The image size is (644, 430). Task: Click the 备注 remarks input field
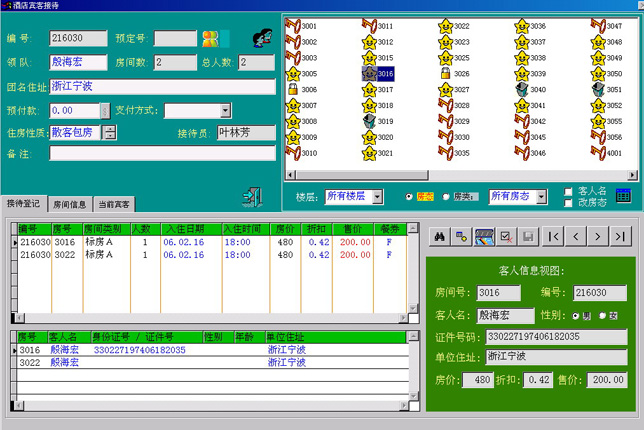[162, 153]
